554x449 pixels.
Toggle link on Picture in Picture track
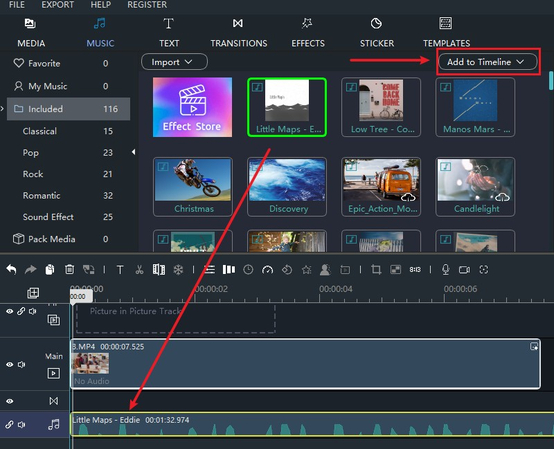21,311
